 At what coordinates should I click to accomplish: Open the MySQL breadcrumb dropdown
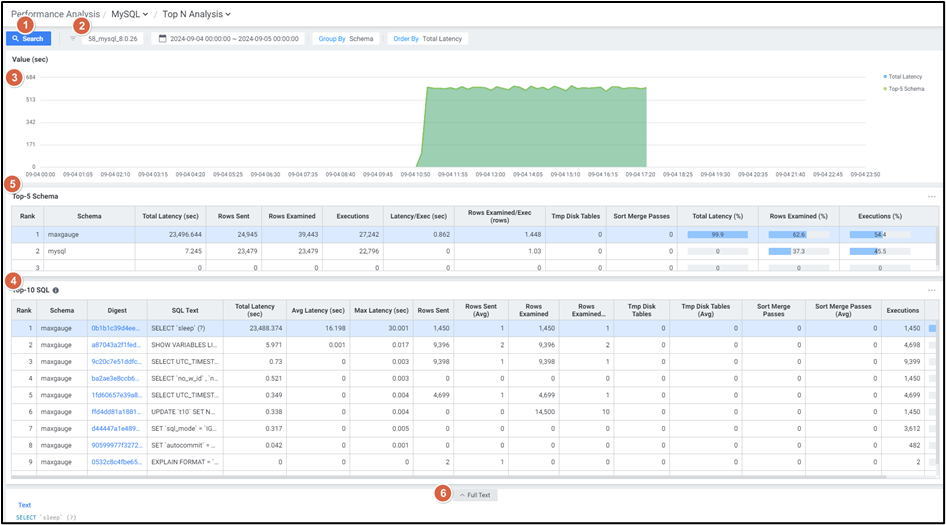[130, 14]
